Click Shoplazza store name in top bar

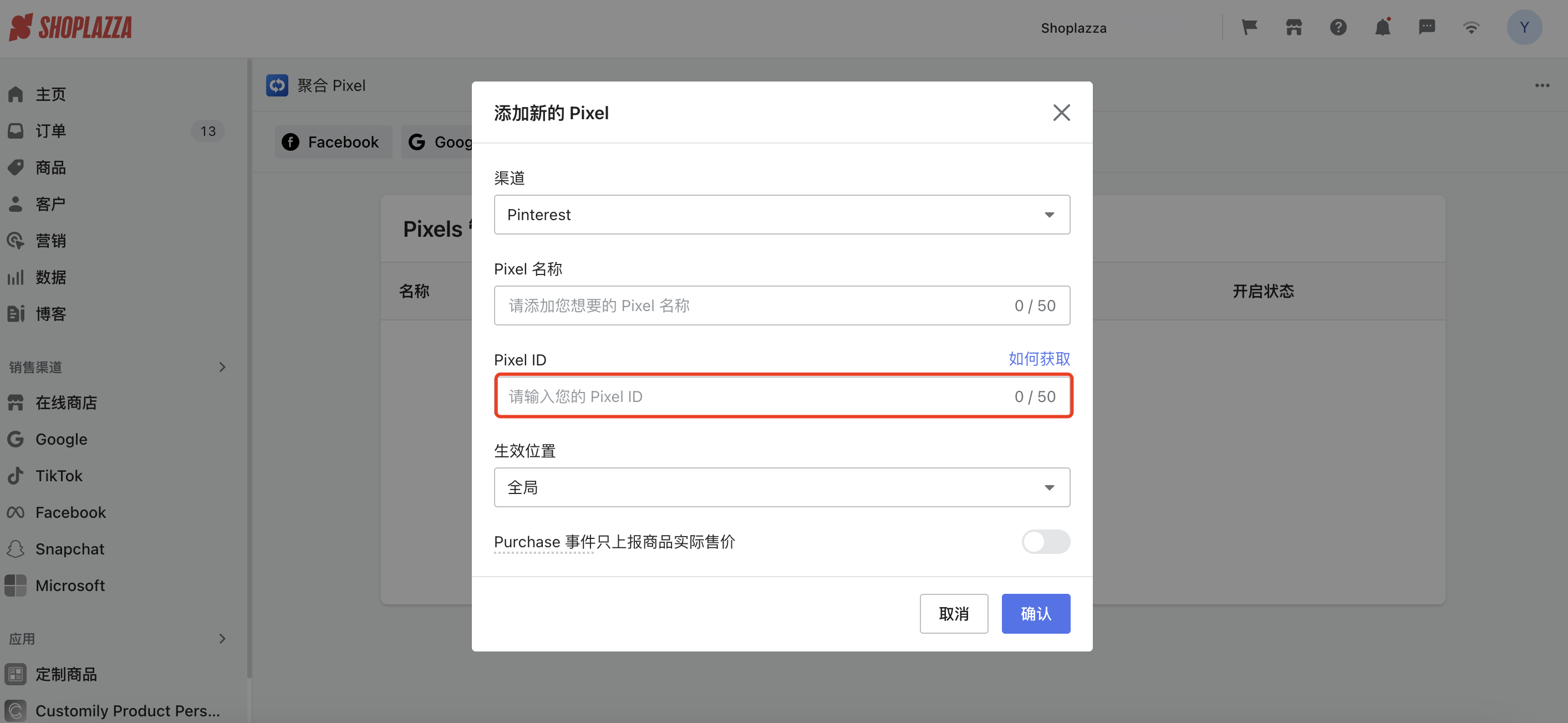pos(1073,28)
